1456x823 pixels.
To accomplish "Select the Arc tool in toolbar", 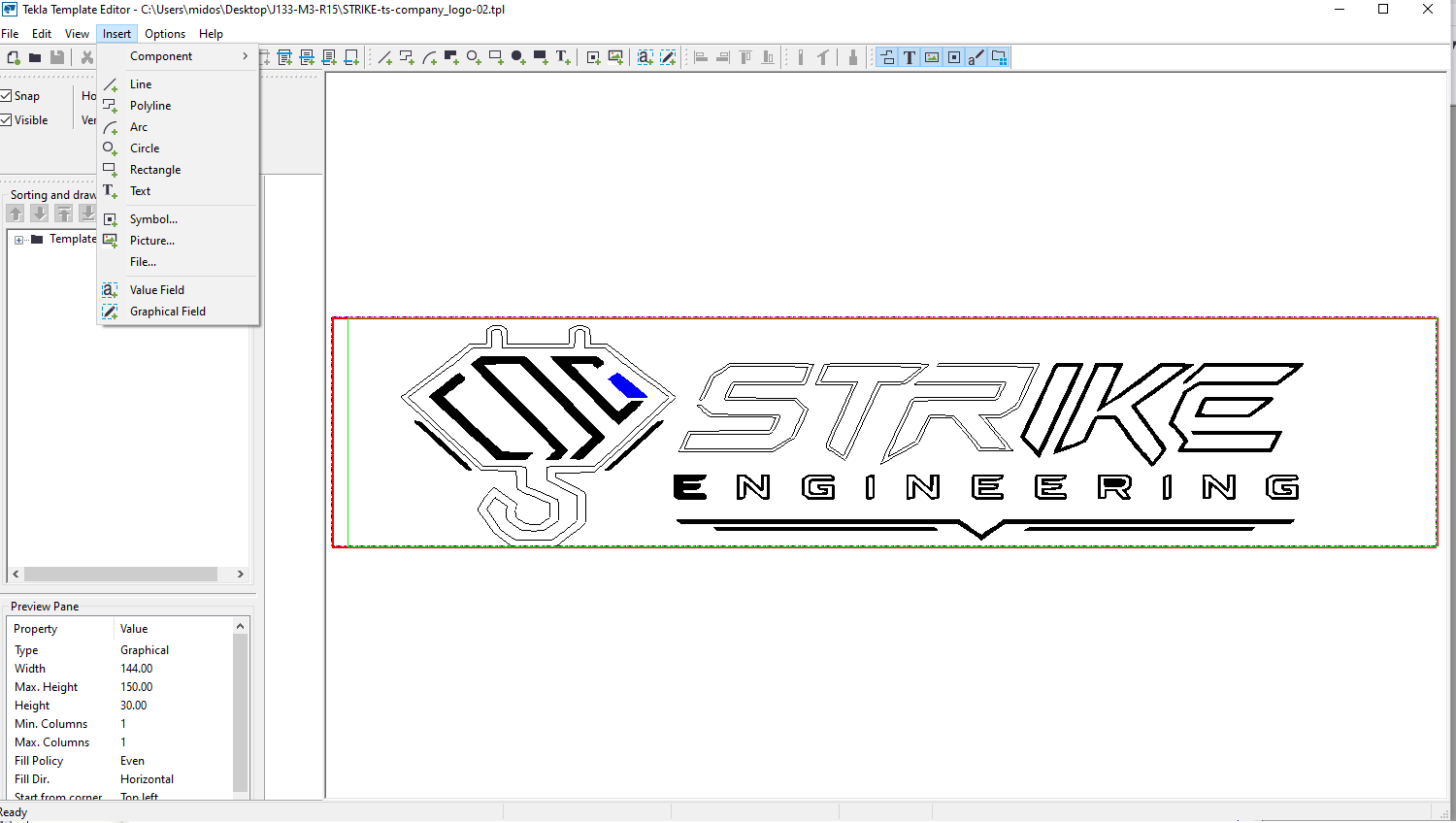I will [429, 57].
